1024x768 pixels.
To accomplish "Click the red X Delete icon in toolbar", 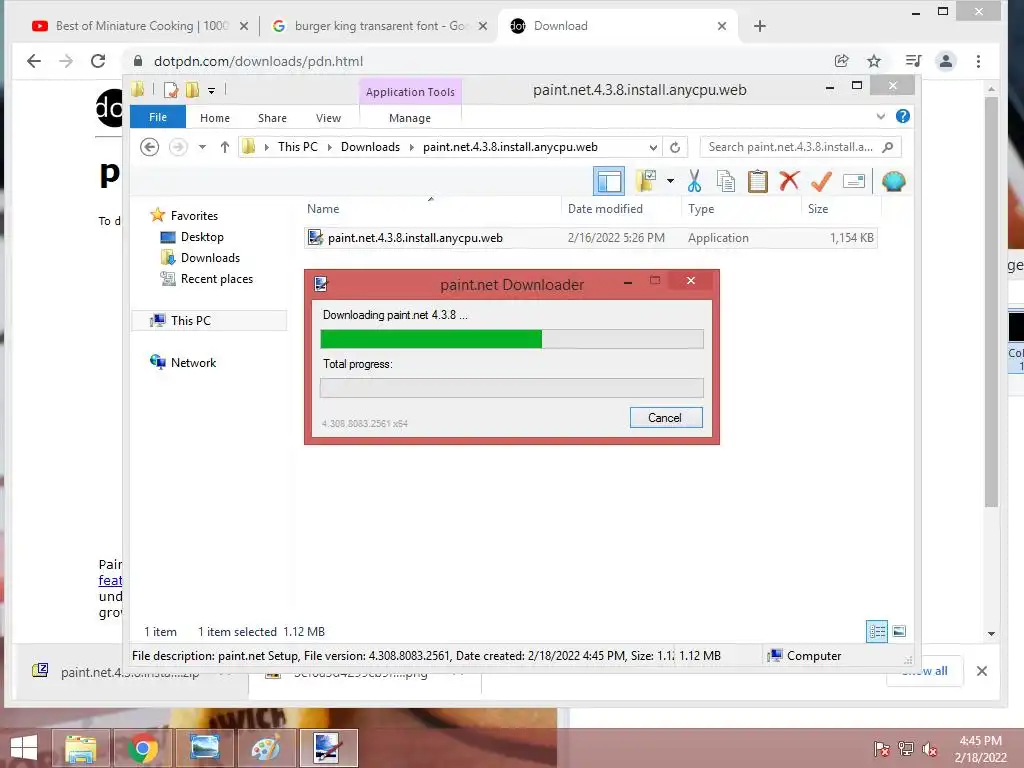I will tap(789, 181).
